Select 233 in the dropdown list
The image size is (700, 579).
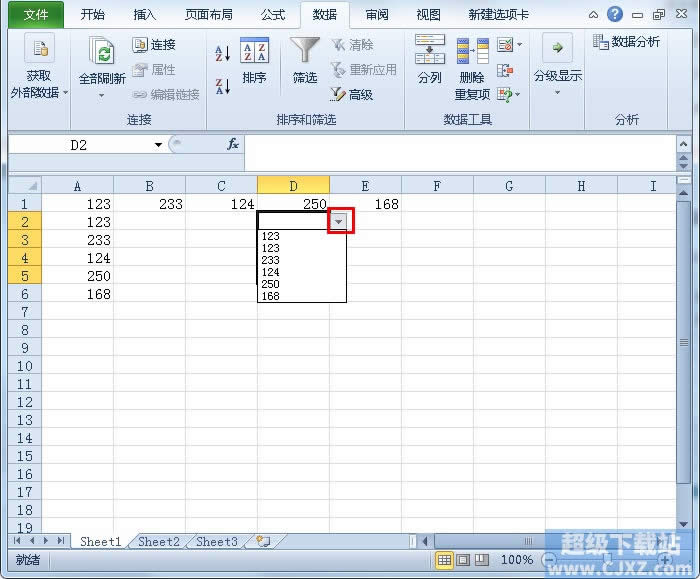pyautogui.click(x=301, y=260)
